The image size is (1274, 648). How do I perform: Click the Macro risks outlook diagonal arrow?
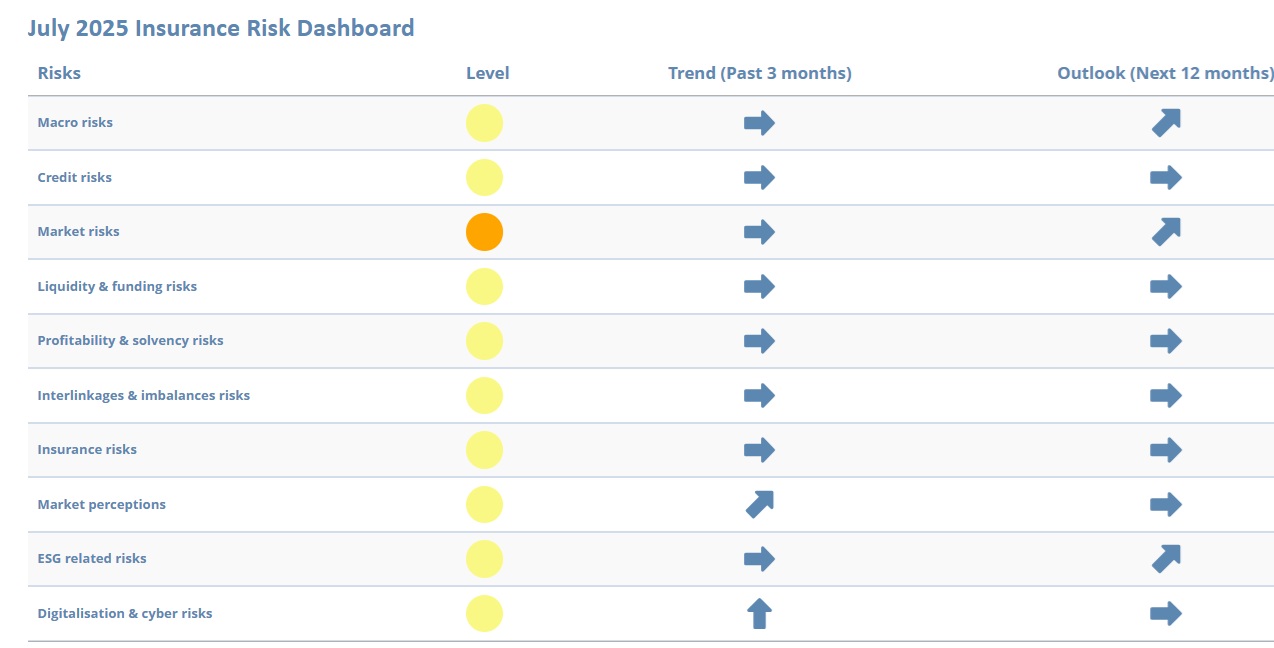click(x=1166, y=123)
